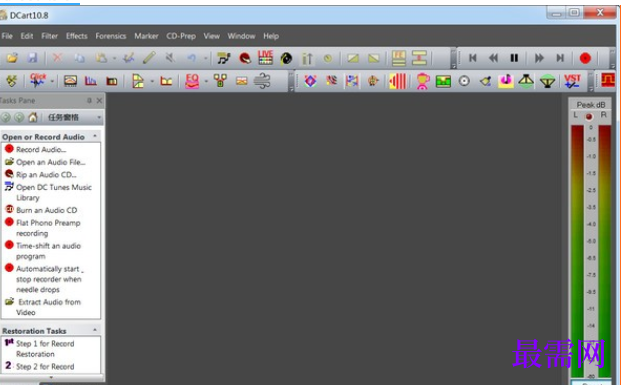The image size is (624, 385).
Task: Click Open an Audio File... link
Action: pyautogui.click(x=51, y=162)
